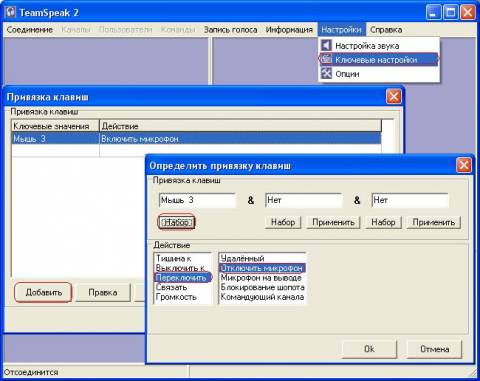Click the Добавить button

tap(43, 292)
